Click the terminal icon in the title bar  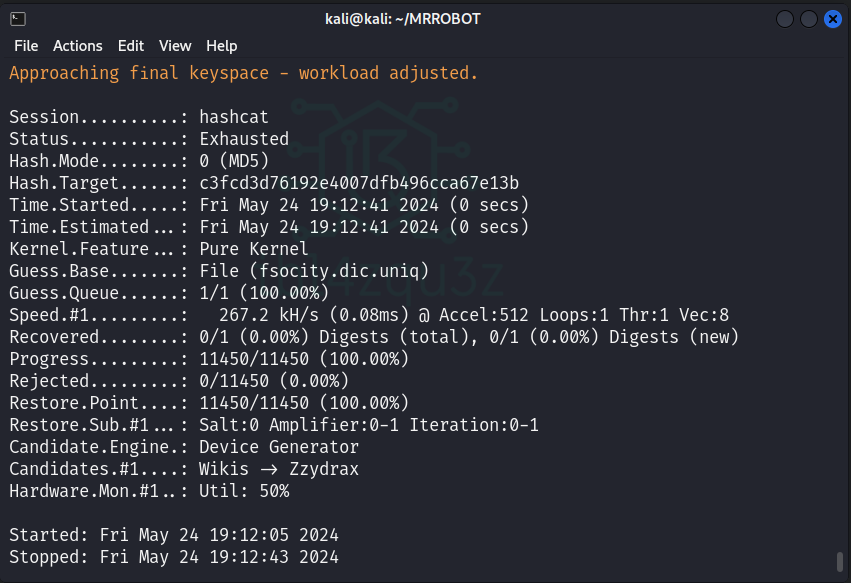click(x=18, y=18)
